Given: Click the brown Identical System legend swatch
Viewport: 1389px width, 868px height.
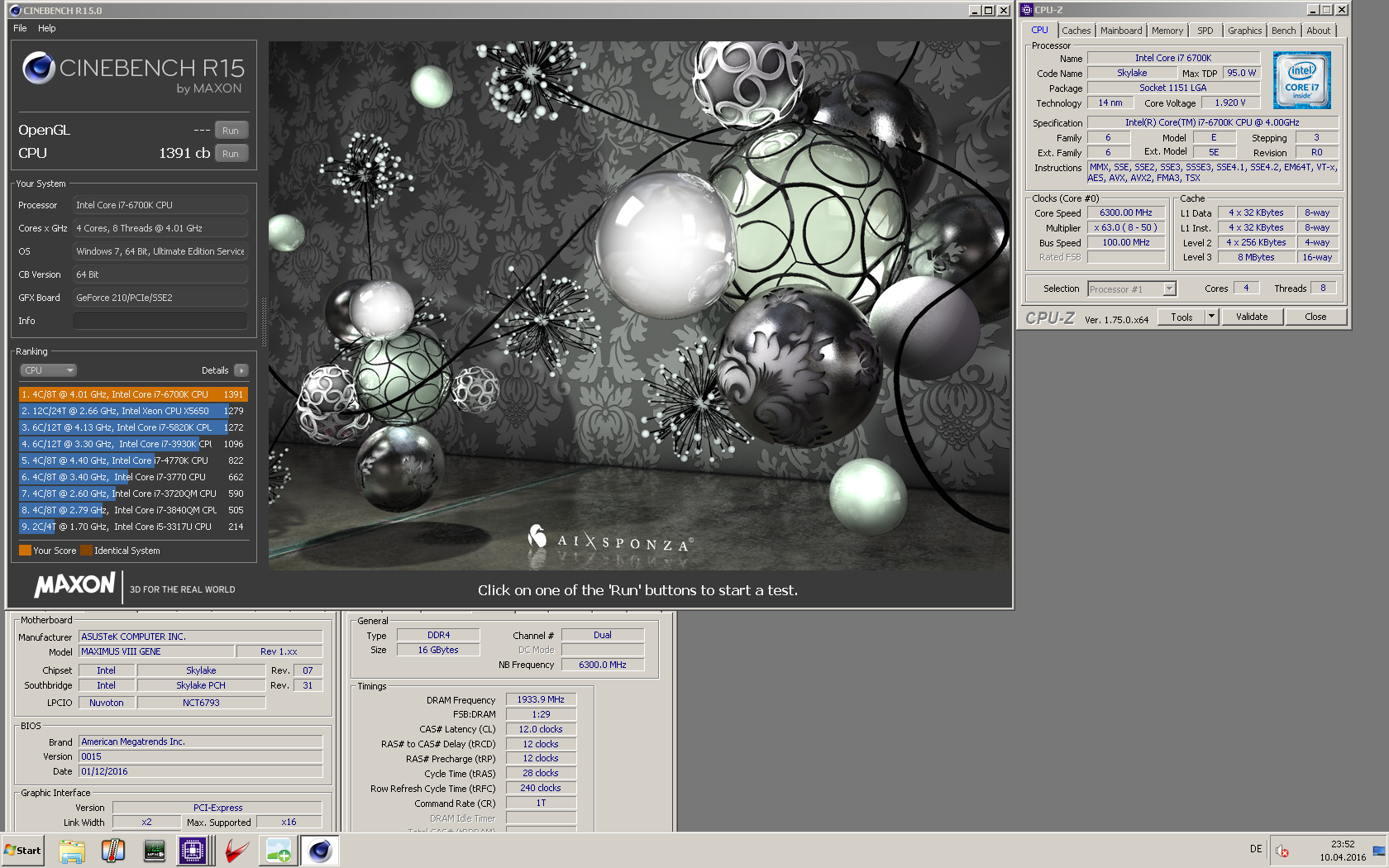Looking at the screenshot, I should [86, 551].
